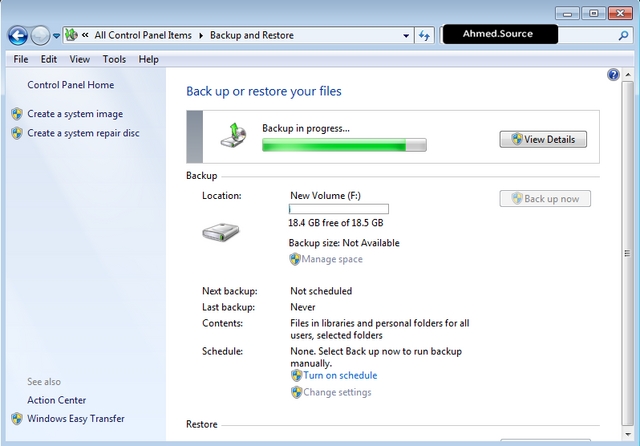This screenshot has height=446, width=640.
Task: Click the Change settings link
Action: coord(337,393)
